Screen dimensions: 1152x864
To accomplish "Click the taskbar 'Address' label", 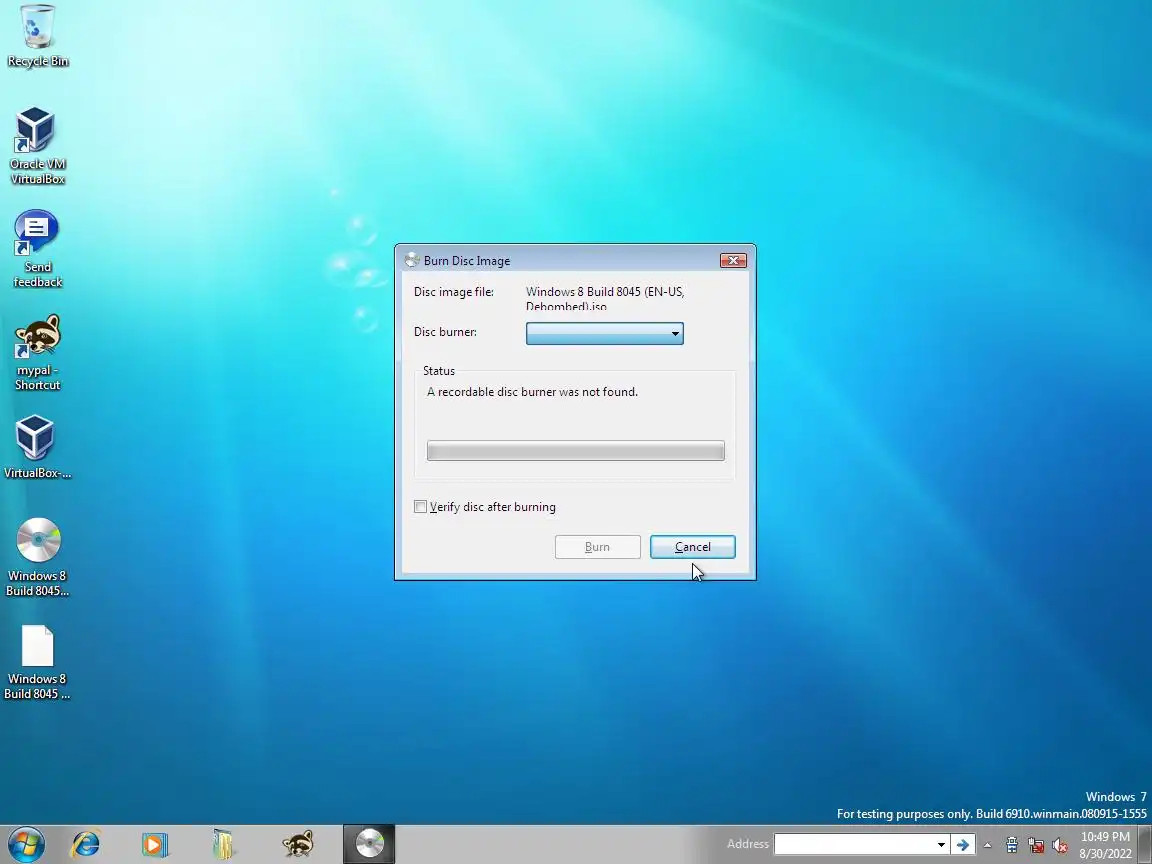I will coord(748,844).
